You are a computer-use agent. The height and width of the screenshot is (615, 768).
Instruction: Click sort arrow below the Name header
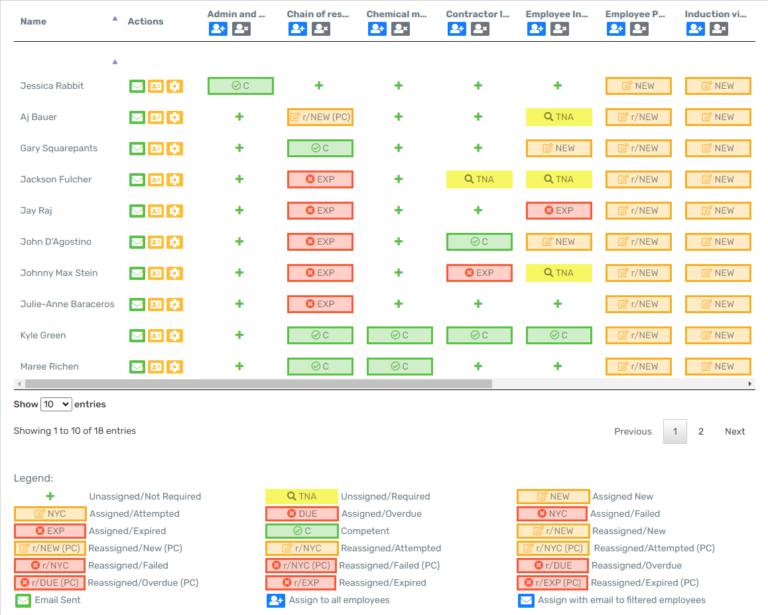tap(114, 62)
